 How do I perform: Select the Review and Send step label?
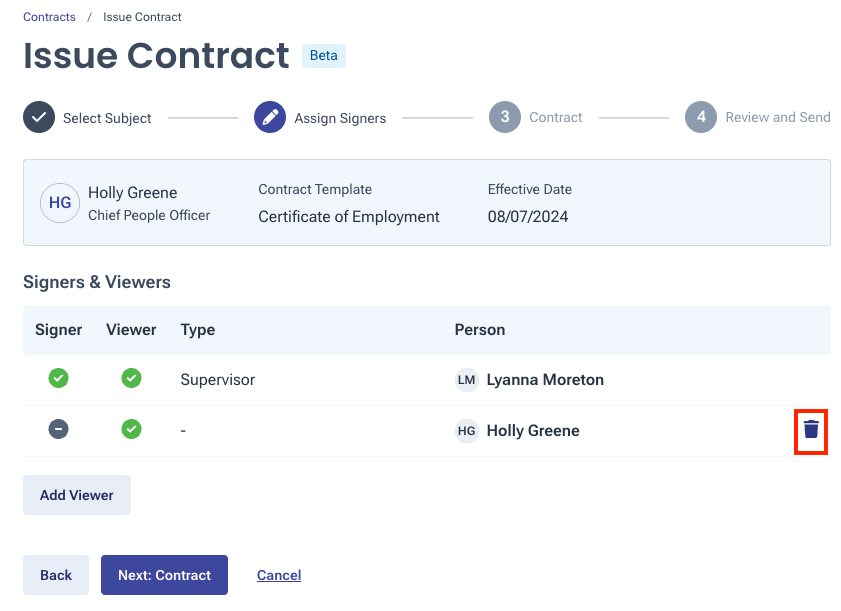pyautogui.click(x=777, y=117)
